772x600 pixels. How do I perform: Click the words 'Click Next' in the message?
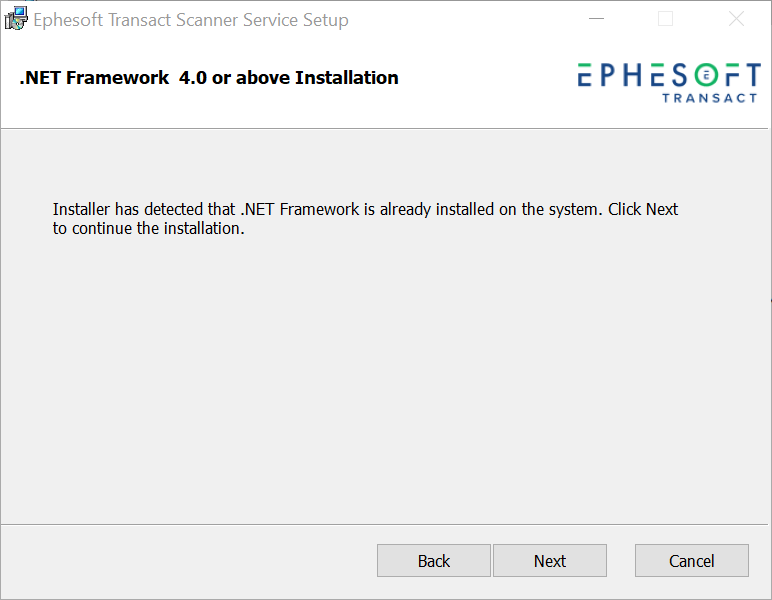click(x=643, y=209)
